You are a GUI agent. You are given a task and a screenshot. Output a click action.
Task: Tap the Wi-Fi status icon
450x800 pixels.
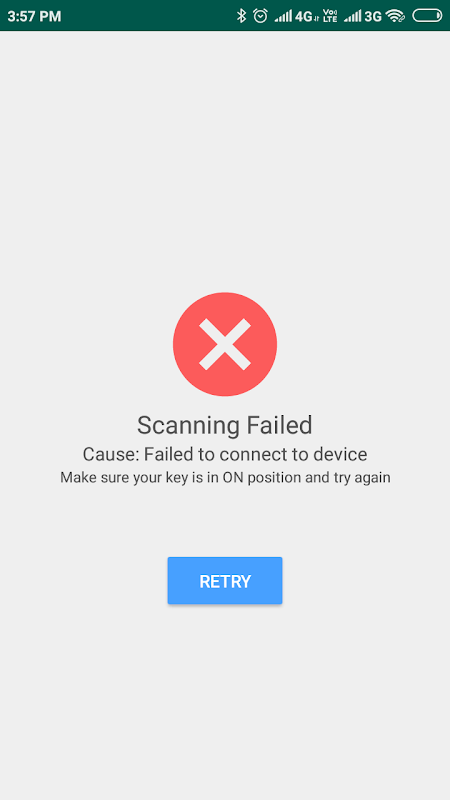tap(395, 16)
